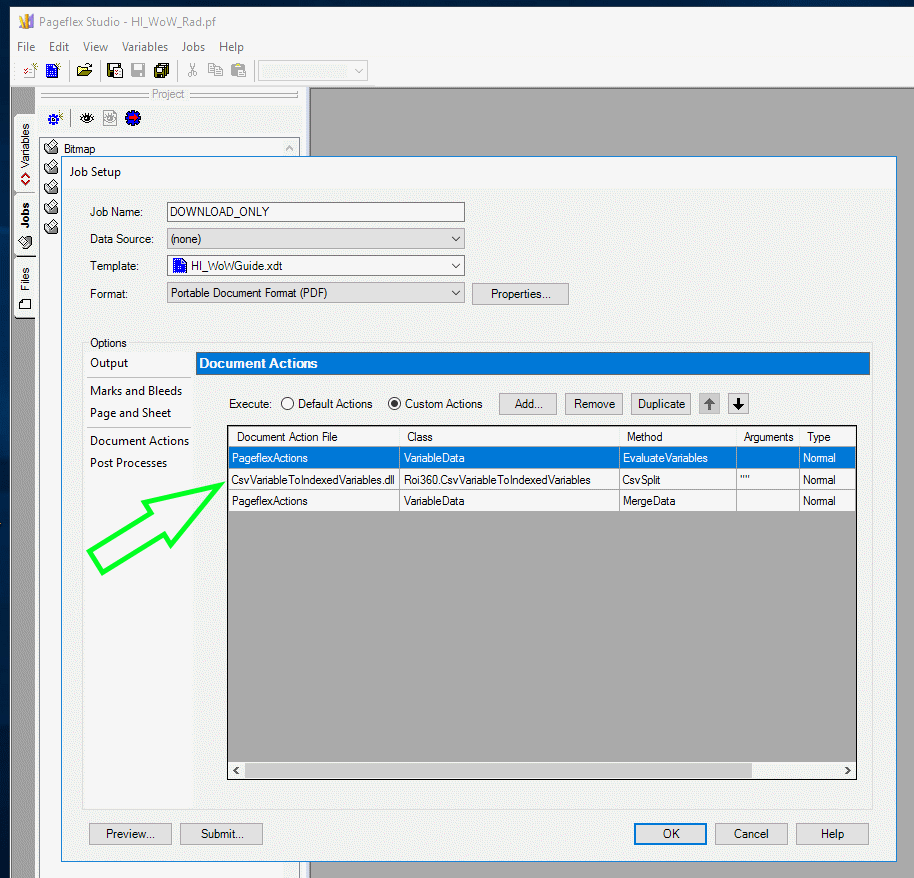Click the Type column header

[x=827, y=437]
